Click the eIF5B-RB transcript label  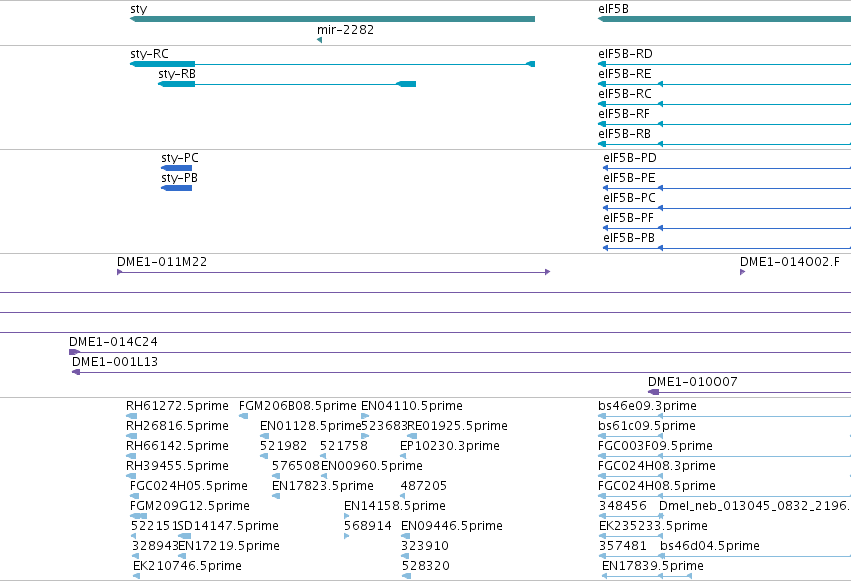point(624,135)
